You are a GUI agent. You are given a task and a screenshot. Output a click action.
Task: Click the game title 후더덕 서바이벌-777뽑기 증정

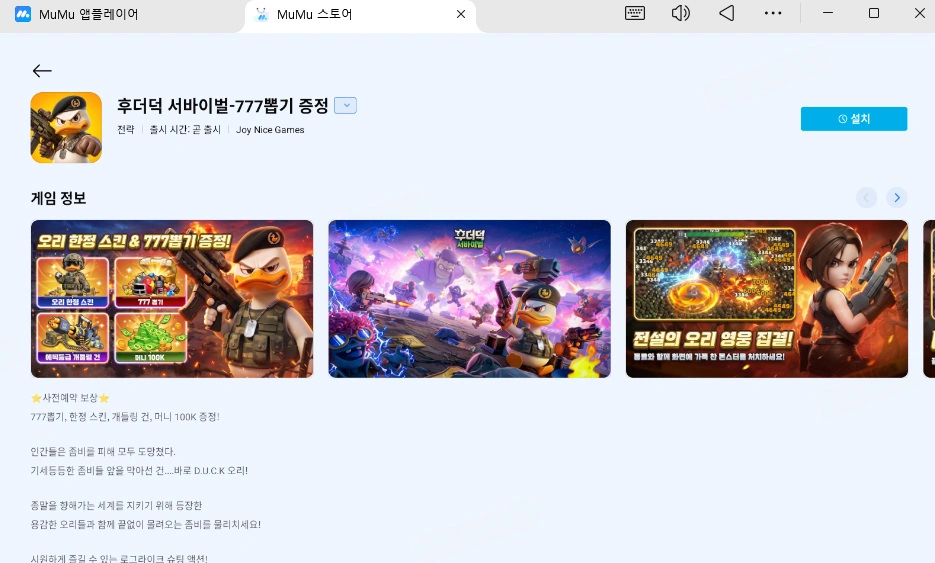222,106
